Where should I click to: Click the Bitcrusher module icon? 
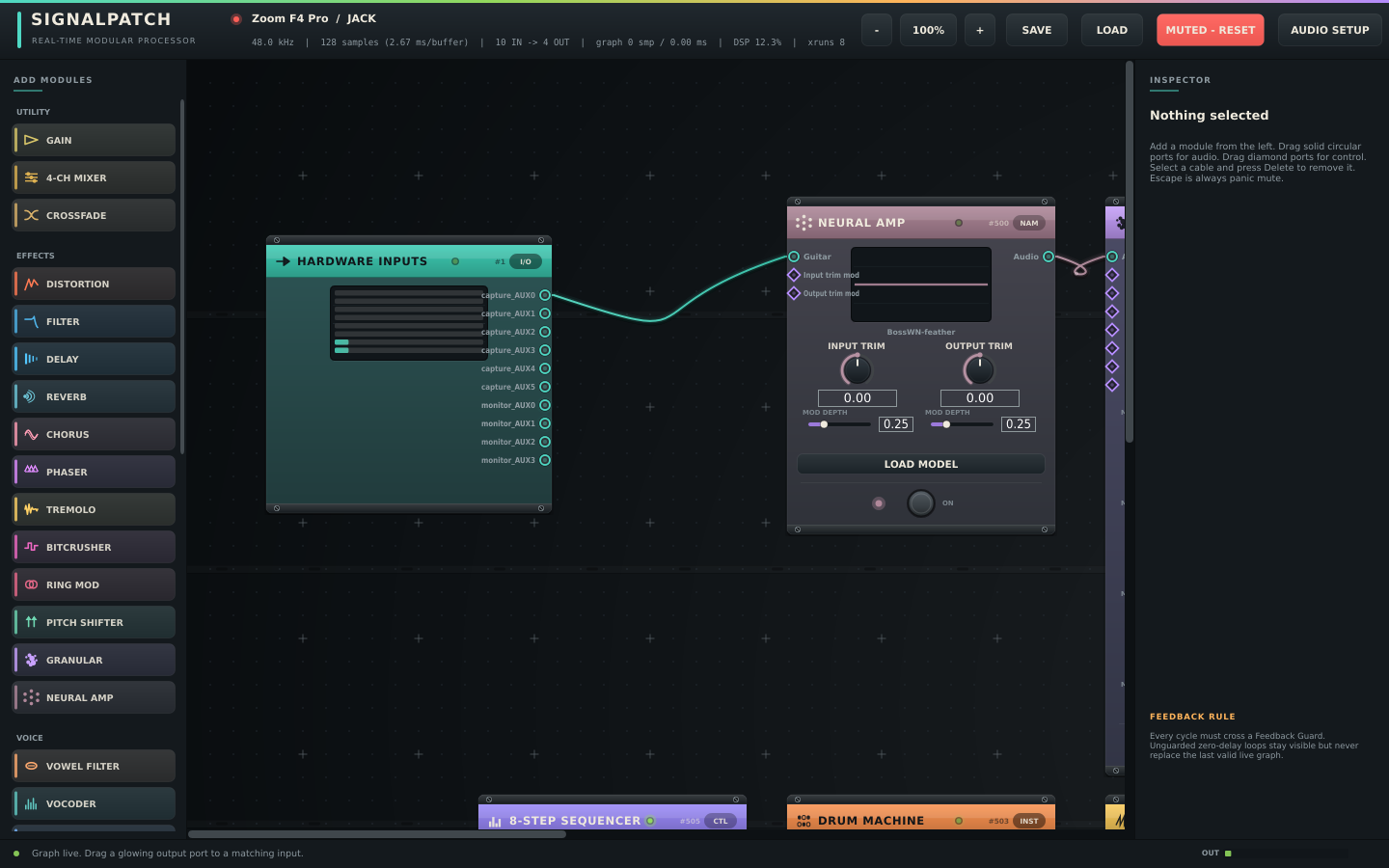pos(31,547)
